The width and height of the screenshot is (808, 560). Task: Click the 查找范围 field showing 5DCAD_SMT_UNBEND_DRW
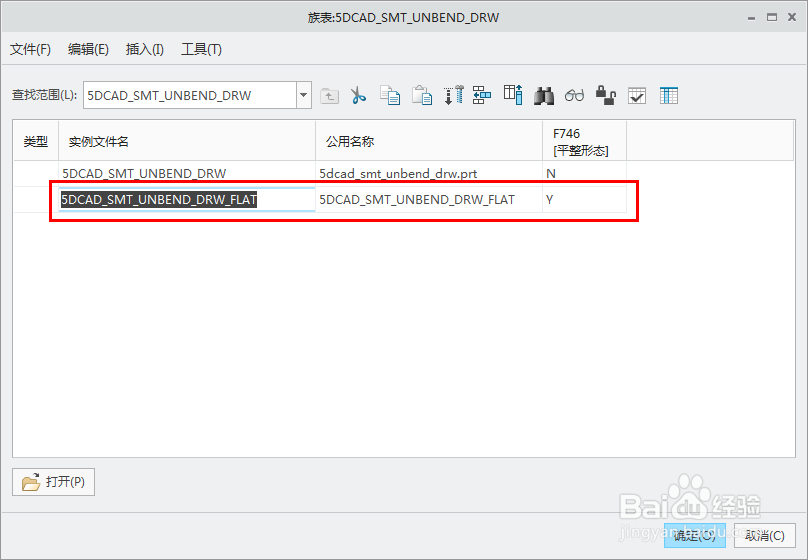pyautogui.click(x=190, y=95)
